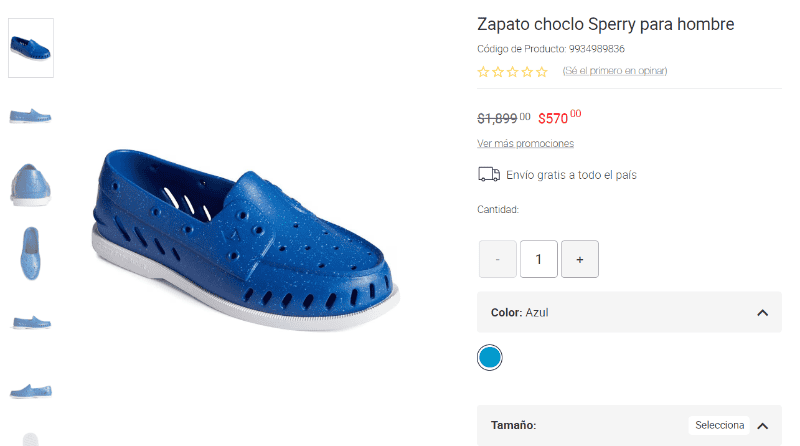Click the third star rating icon
This screenshot has width=800, height=446.
(x=513, y=72)
